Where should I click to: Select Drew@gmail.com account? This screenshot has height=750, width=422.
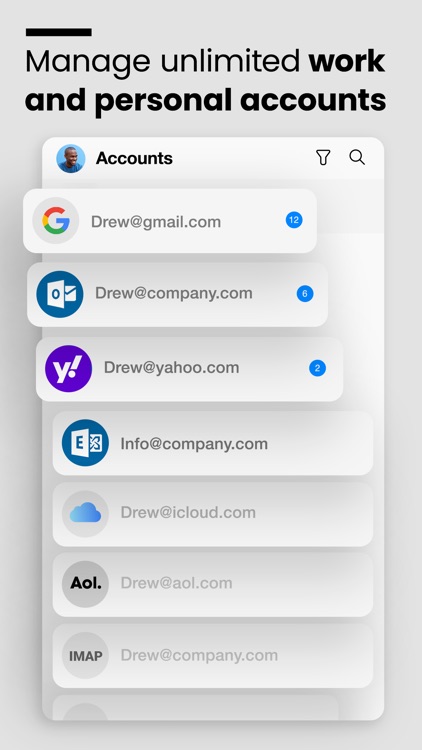click(x=170, y=221)
